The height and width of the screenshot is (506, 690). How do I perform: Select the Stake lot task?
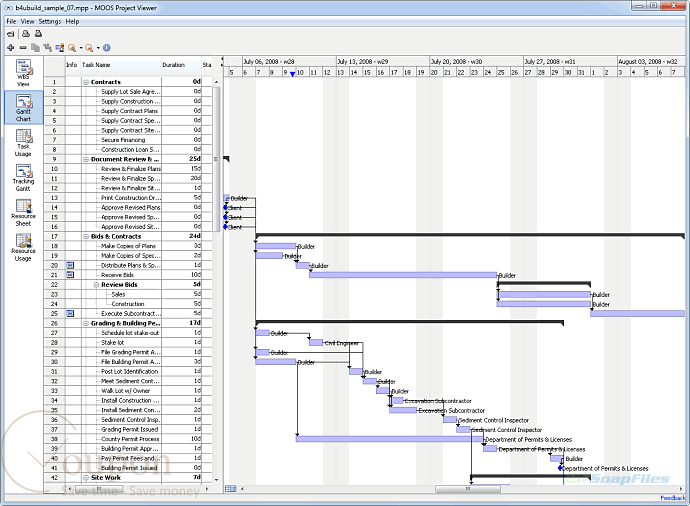(x=113, y=343)
